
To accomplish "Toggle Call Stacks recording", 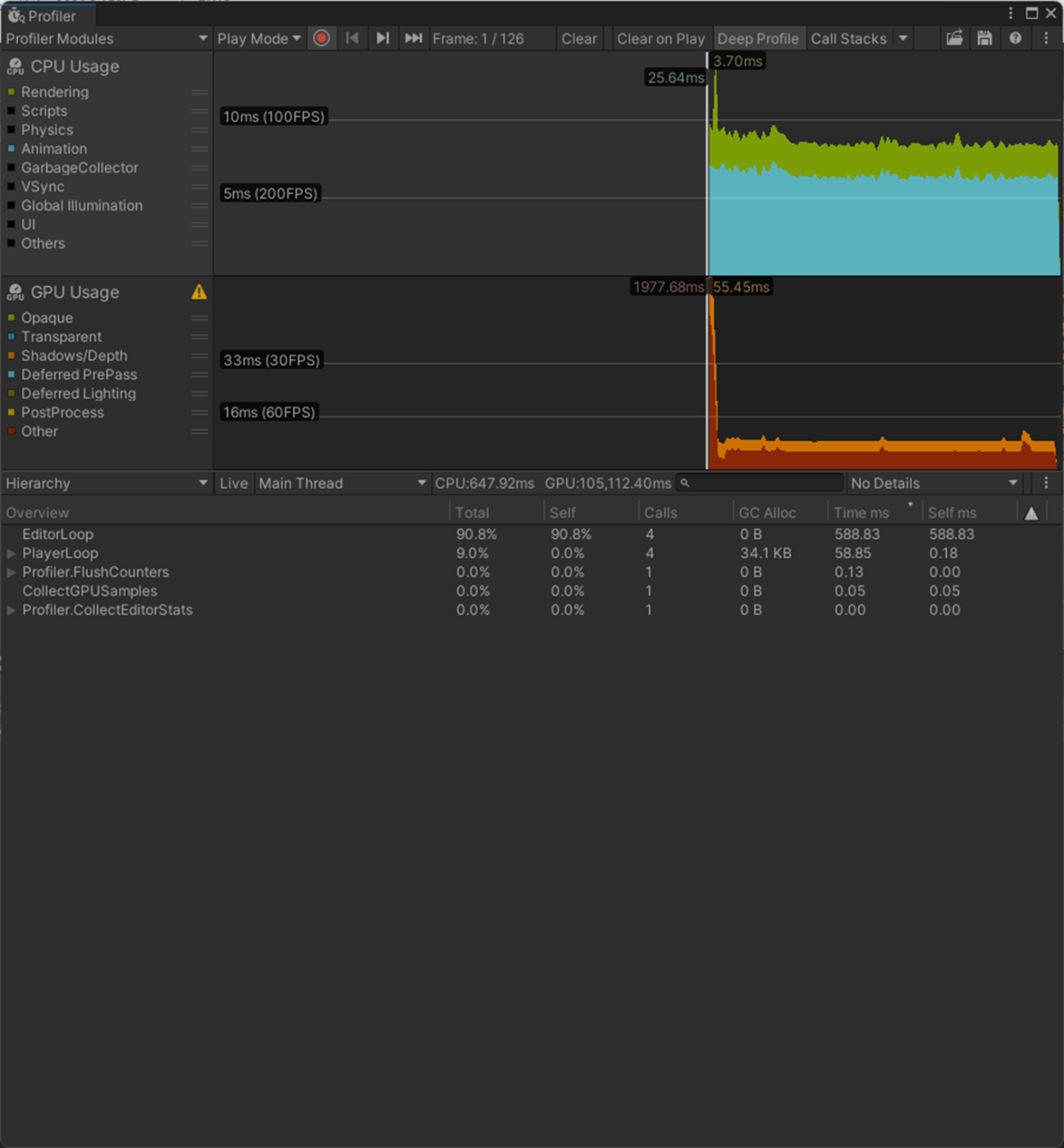I will (x=848, y=39).
